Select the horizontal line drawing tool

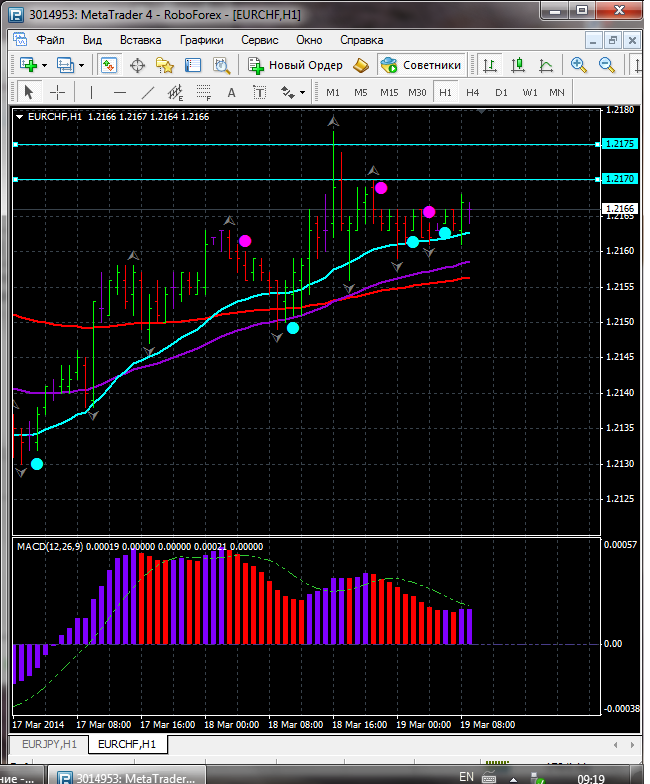tap(120, 92)
